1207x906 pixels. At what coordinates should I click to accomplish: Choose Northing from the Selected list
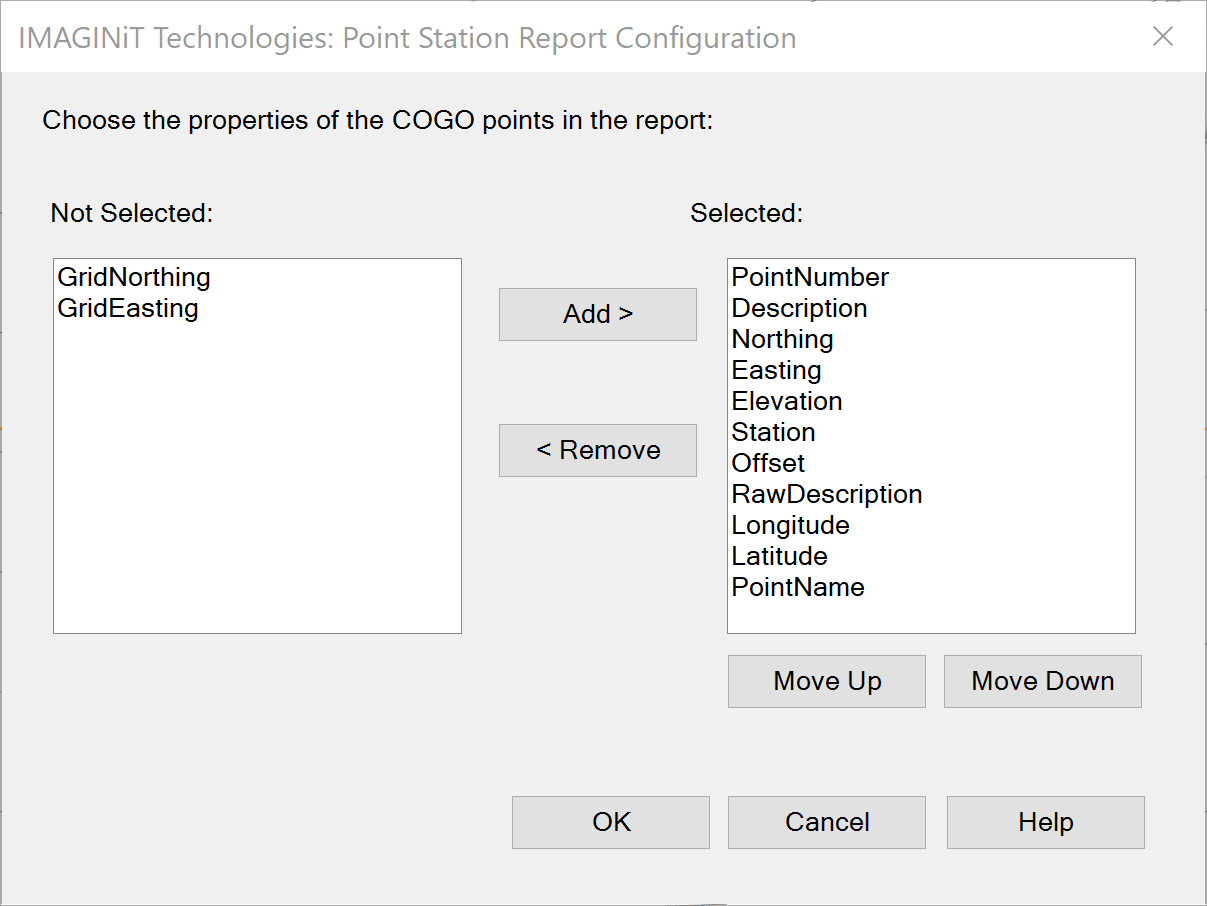click(x=782, y=339)
